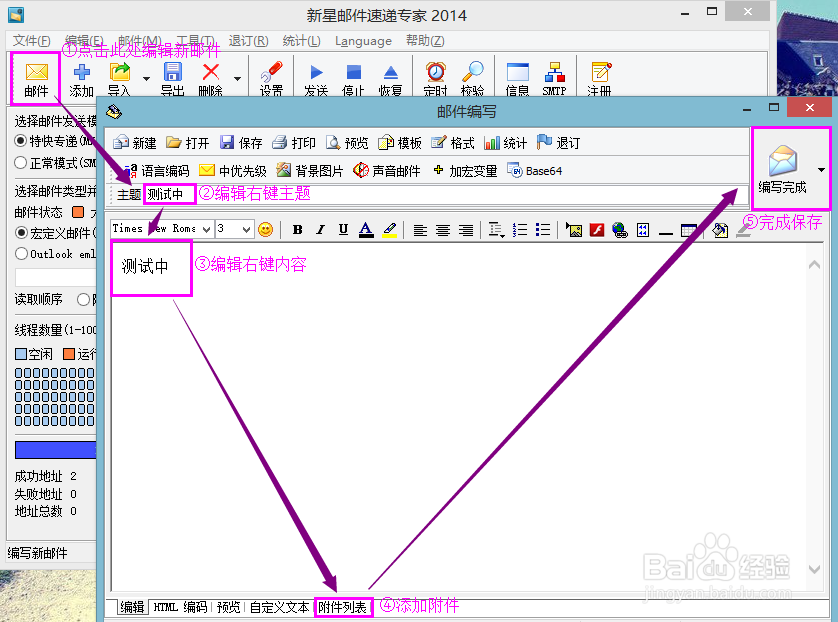Click 语言编码 language encoding button

tap(156, 171)
